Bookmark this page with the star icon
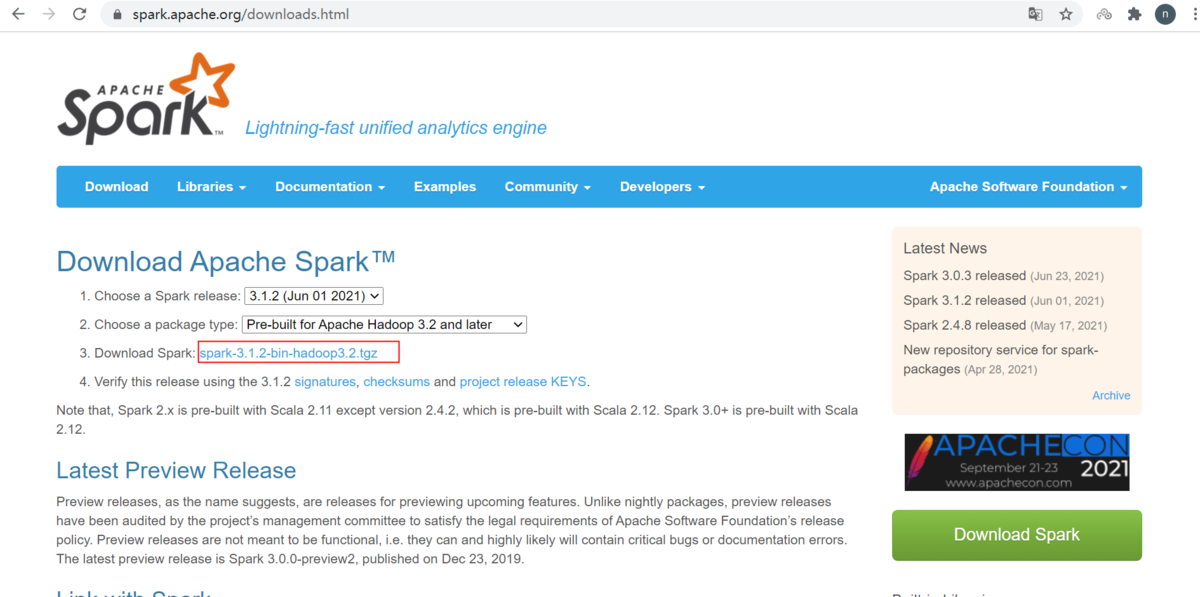Image resolution: width=1200 pixels, height=597 pixels. click(x=1066, y=15)
